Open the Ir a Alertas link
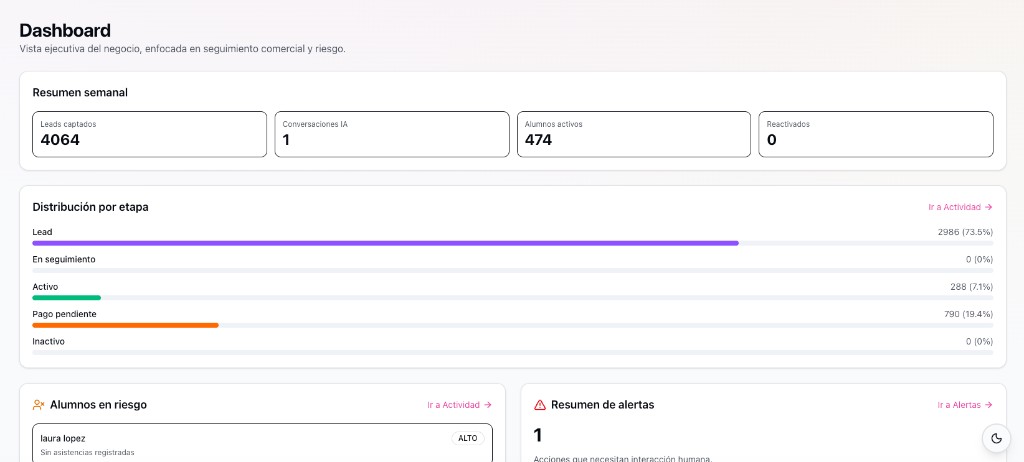Image resolution: width=1024 pixels, height=462 pixels. (964, 405)
